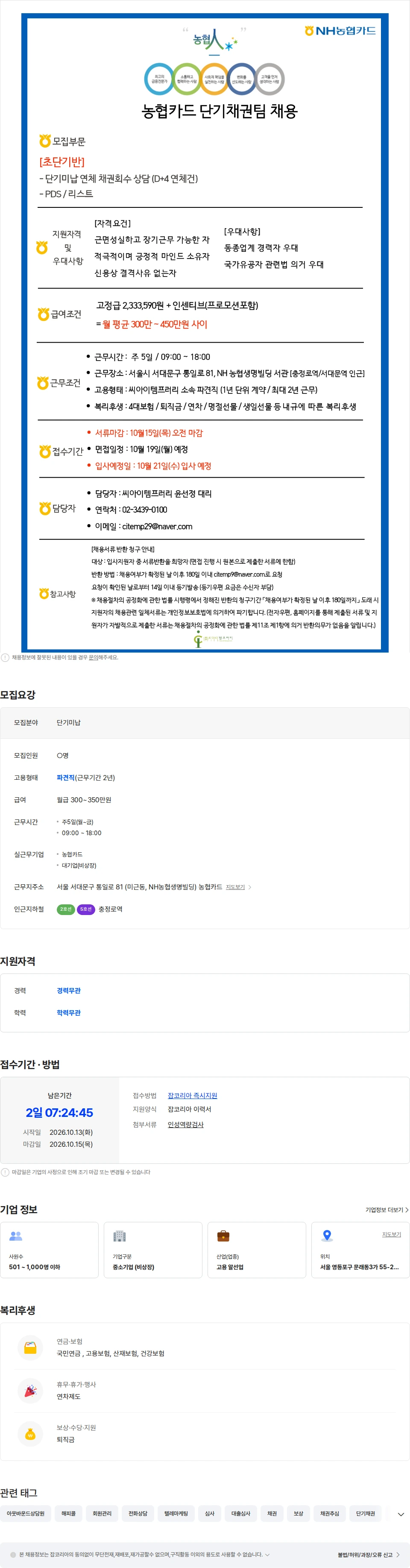Click the salary text 월급 300~350만원

pos(84,800)
